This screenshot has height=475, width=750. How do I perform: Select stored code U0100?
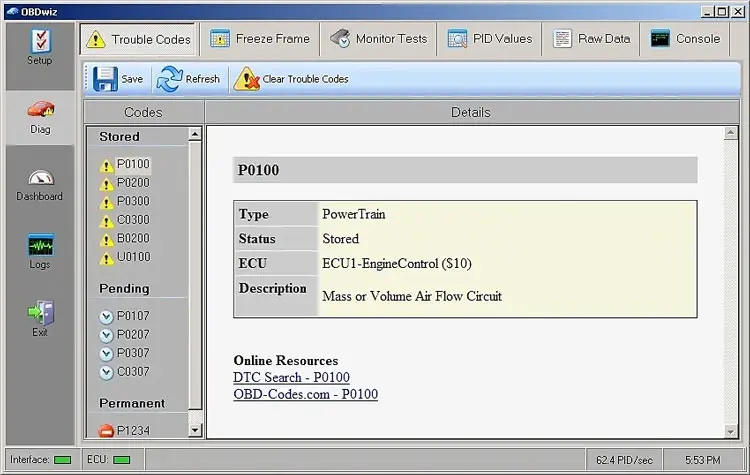point(133,257)
